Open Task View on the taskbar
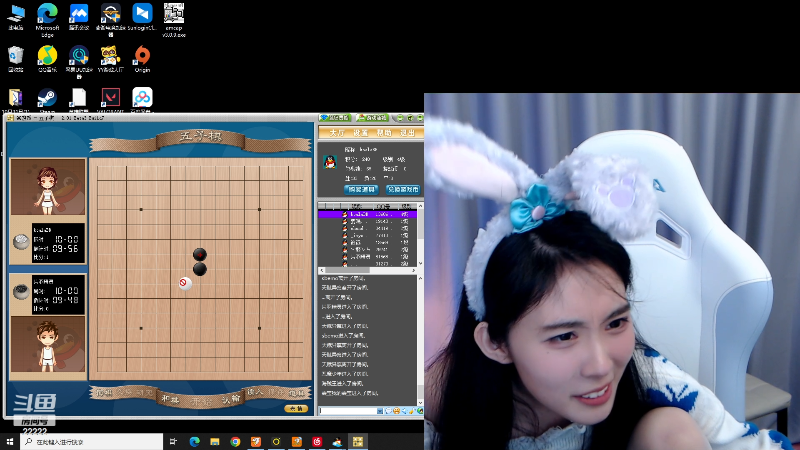This screenshot has width=800, height=450. tap(173, 442)
